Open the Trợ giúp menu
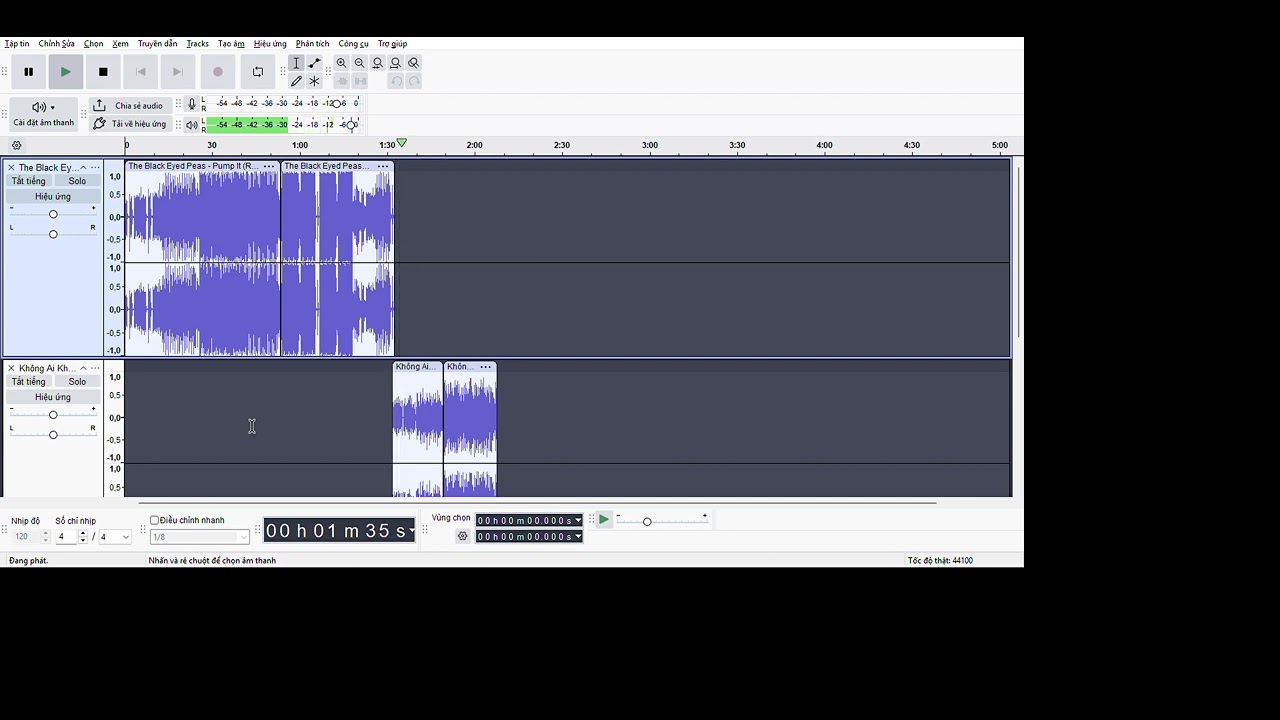Viewport: 1280px width, 720px height. (x=392, y=44)
